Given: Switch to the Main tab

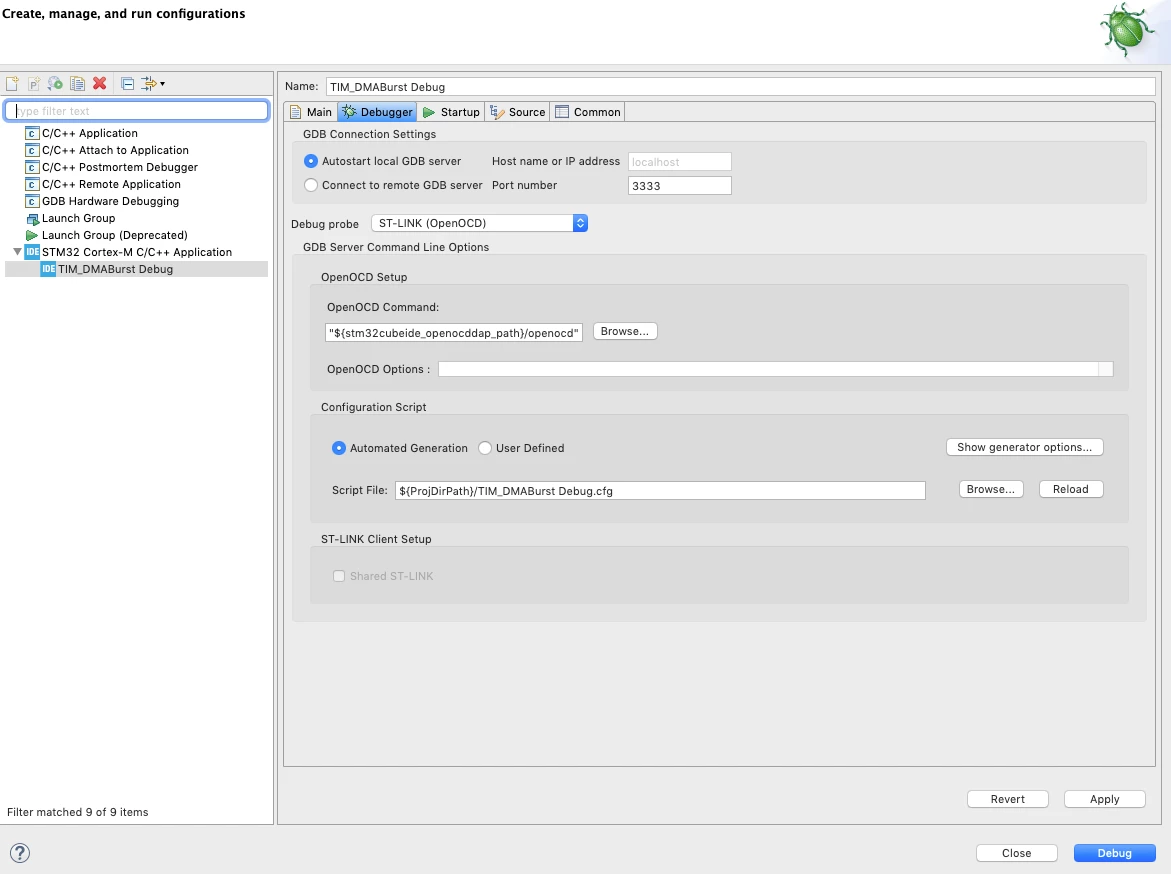Looking at the screenshot, I should pos(311,112).
